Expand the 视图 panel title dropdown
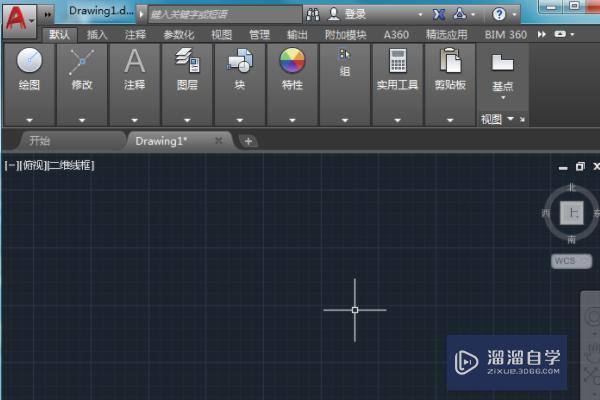This screenshot has width=600, height=400. (x=510, y=119)
